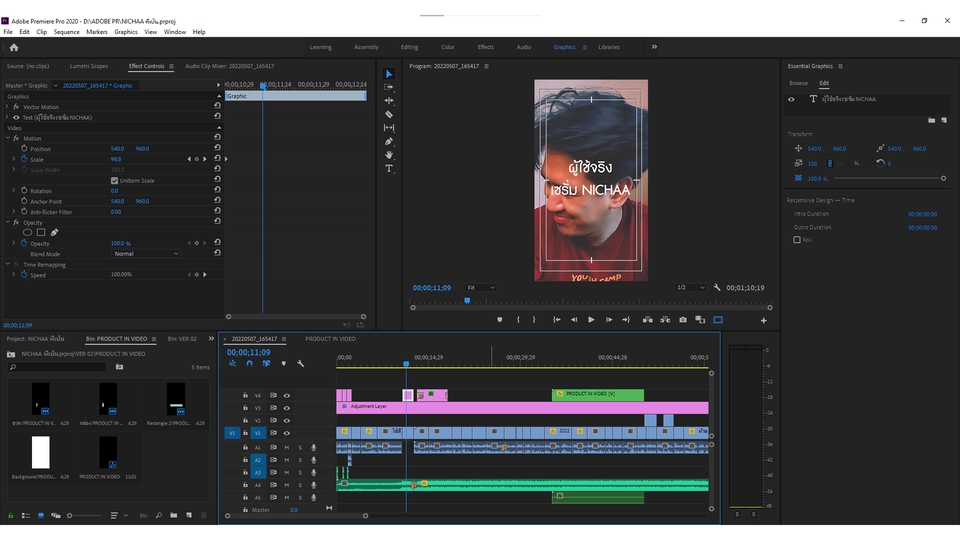Switch to Browse tab in Essential Graphics
The height and width of the screenshot is (540, 960).
coord(798,83)
